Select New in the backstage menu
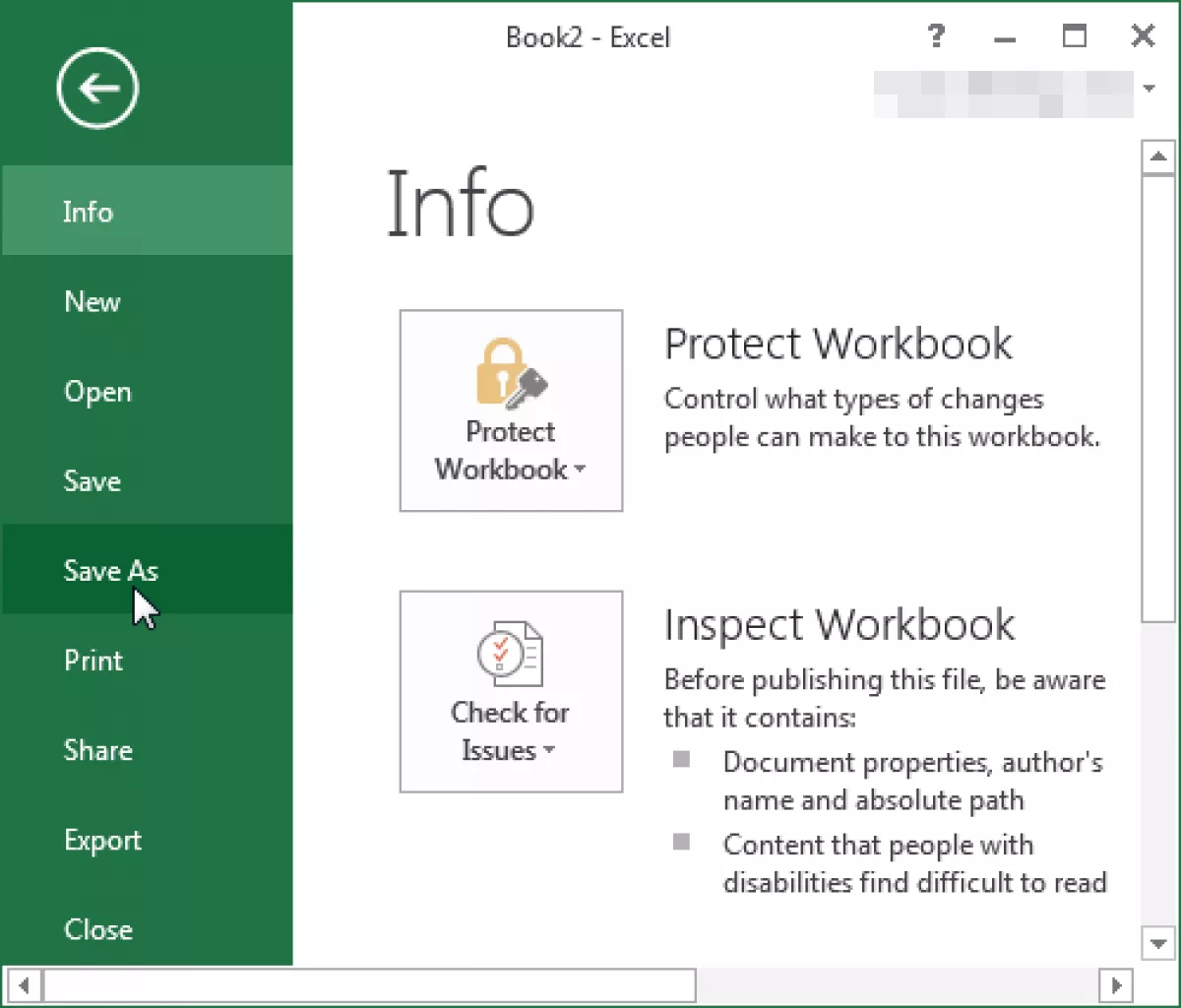The width and height of the screenshot is (1181, 1008). click(x=147, y=301)
